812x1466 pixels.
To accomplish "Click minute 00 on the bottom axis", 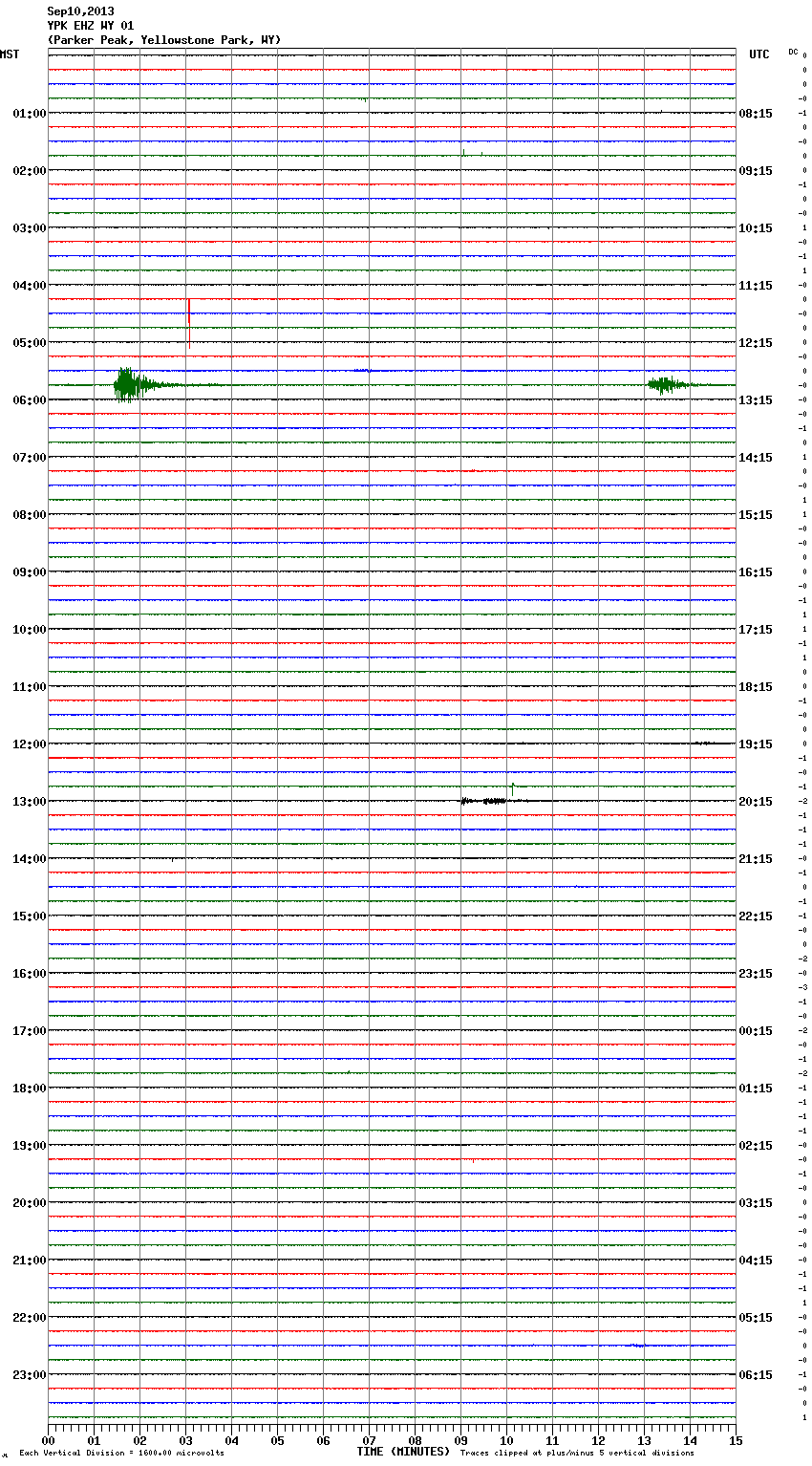I will pos(49,1440).
